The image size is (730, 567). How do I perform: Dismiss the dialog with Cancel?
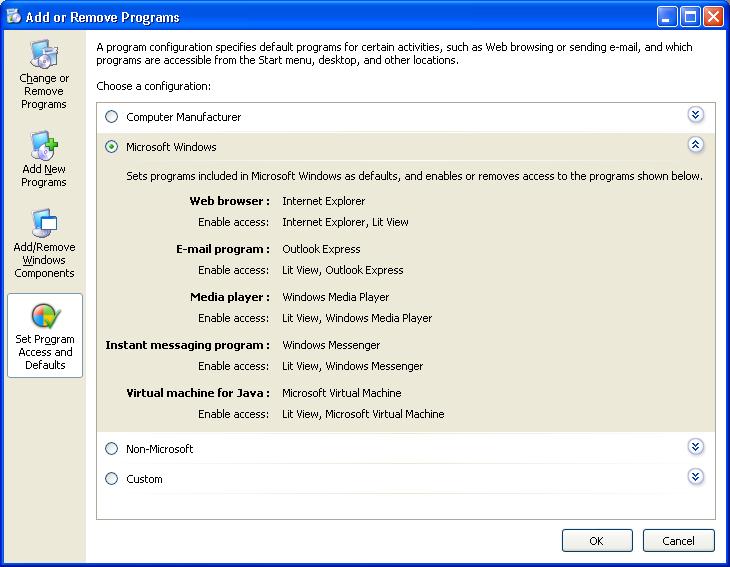tap(678, 540)
